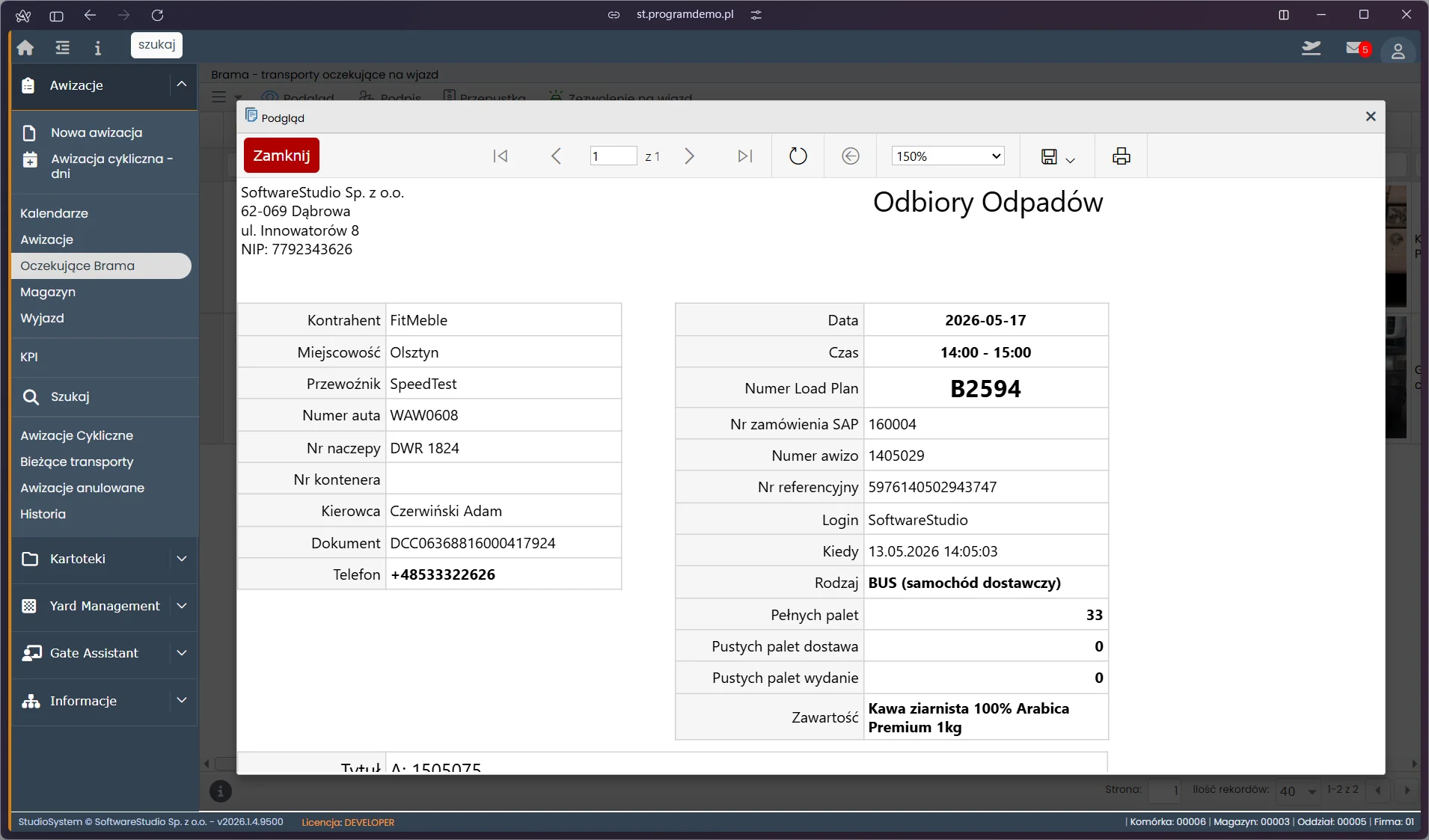Click phone number +48533322626
Screen dimensions: 1429x840
coord(443,574)
